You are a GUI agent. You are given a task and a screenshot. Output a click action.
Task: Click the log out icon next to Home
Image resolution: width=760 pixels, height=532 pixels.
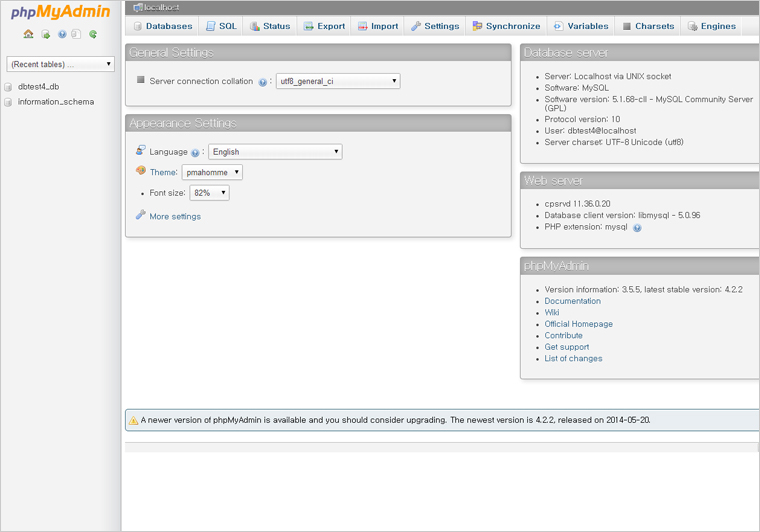[x=45, y=34]
